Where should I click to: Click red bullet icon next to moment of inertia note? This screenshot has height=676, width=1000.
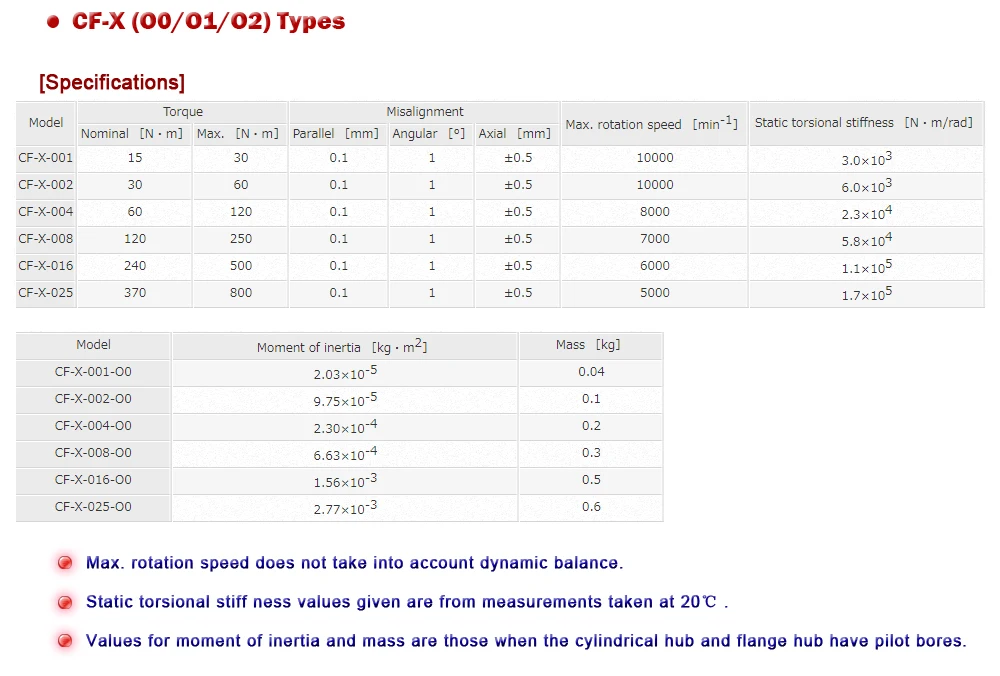coord(65,641)
